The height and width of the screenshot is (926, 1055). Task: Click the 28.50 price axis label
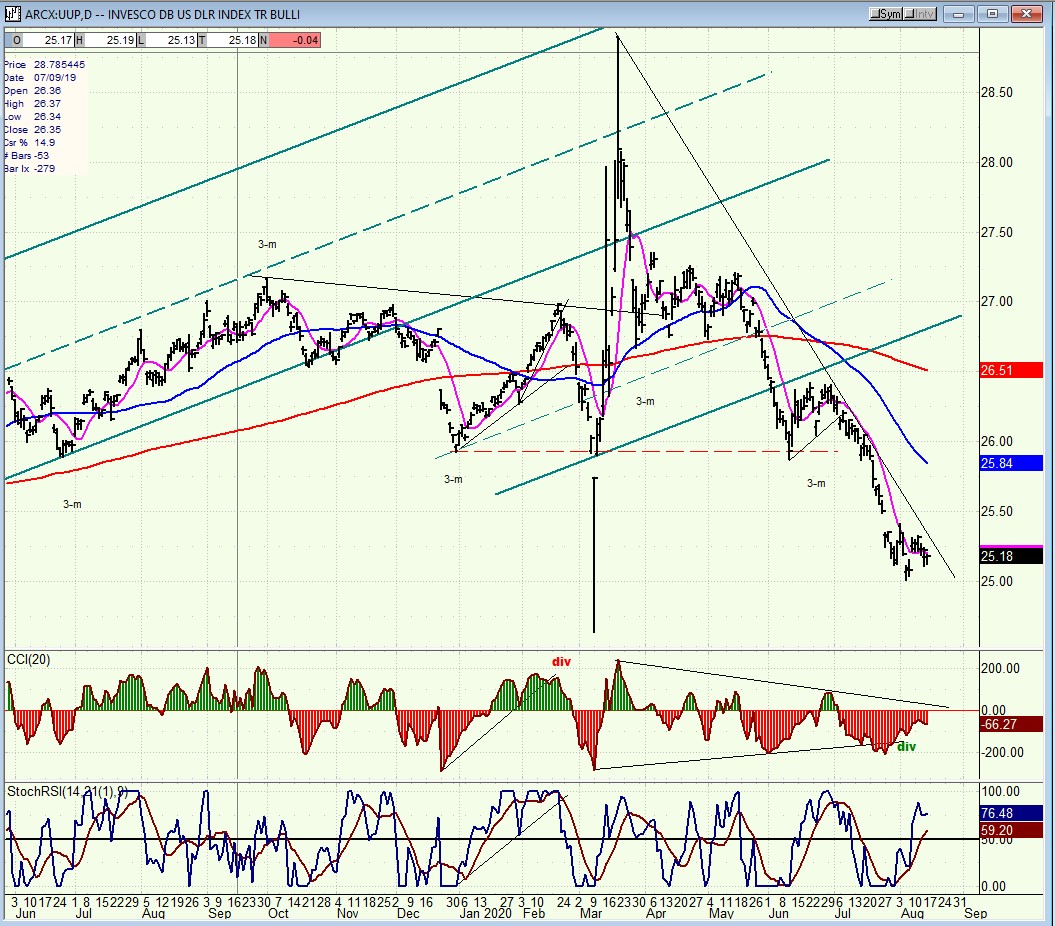(996, 93)
